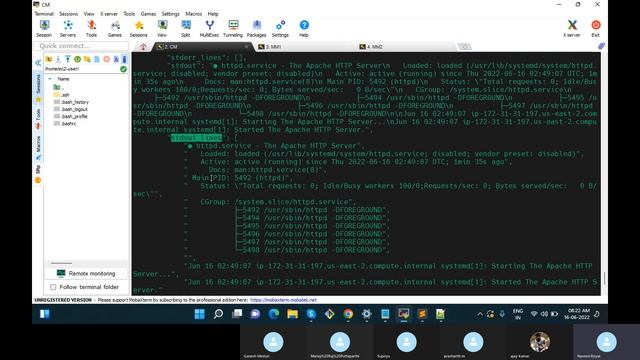This screenshot has width=640, height=360.
Task: Open the Tools toolbar icon
Action: click(91, 29)
